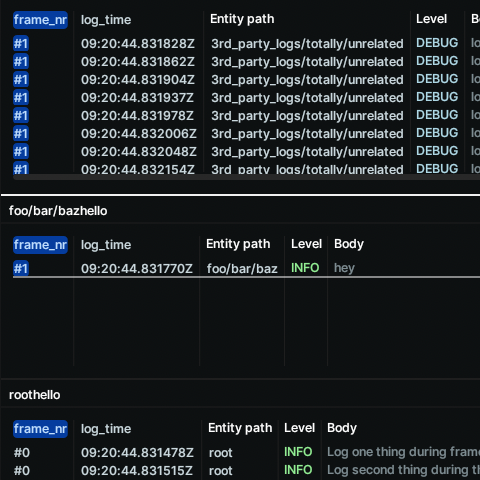Click 'Log second thing during' body text
Viewport: 480px width, 480px height.
[x=403, y=470]
